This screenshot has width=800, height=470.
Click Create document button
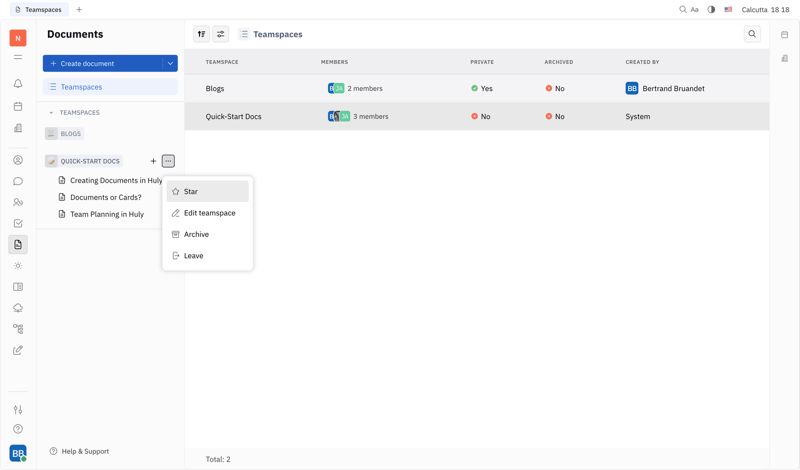pos(103,63)
